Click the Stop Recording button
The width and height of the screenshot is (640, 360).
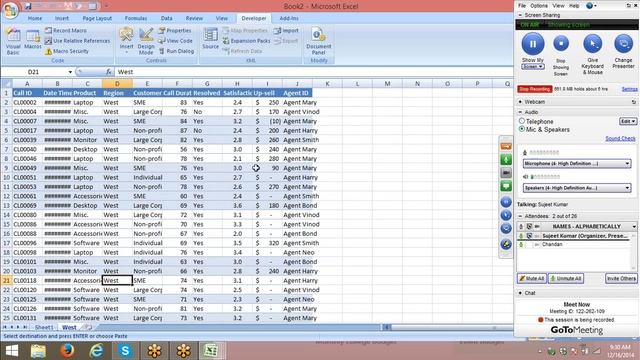[535, 89]
